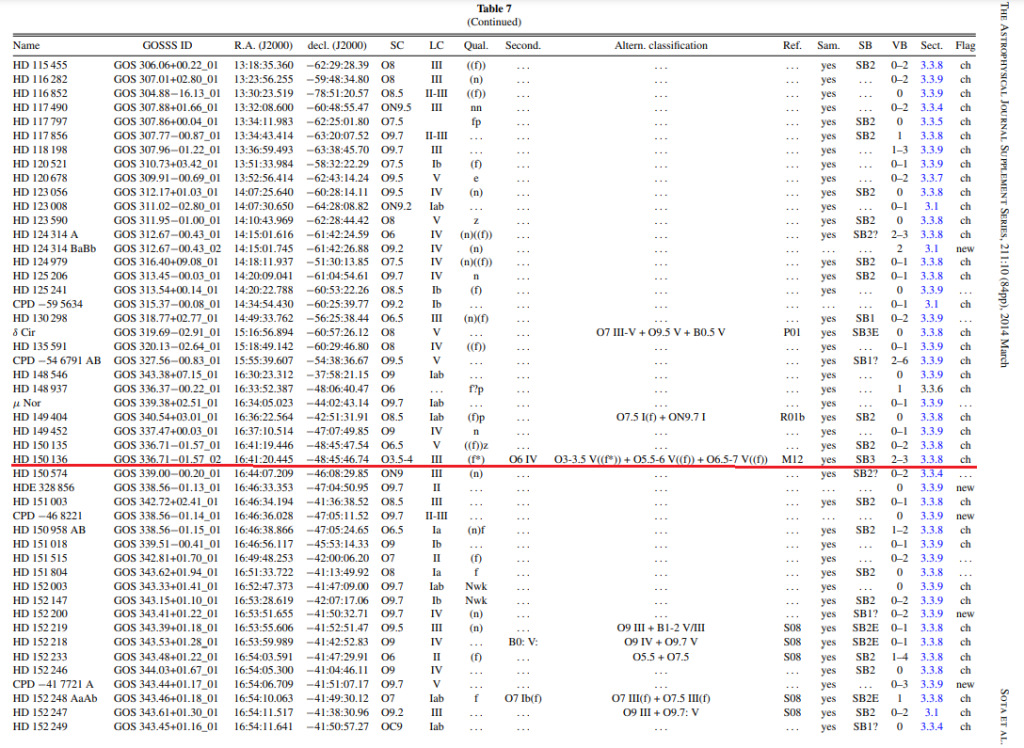
Task: Click the P01 reference for δ Cir
Action: (792, 331)
